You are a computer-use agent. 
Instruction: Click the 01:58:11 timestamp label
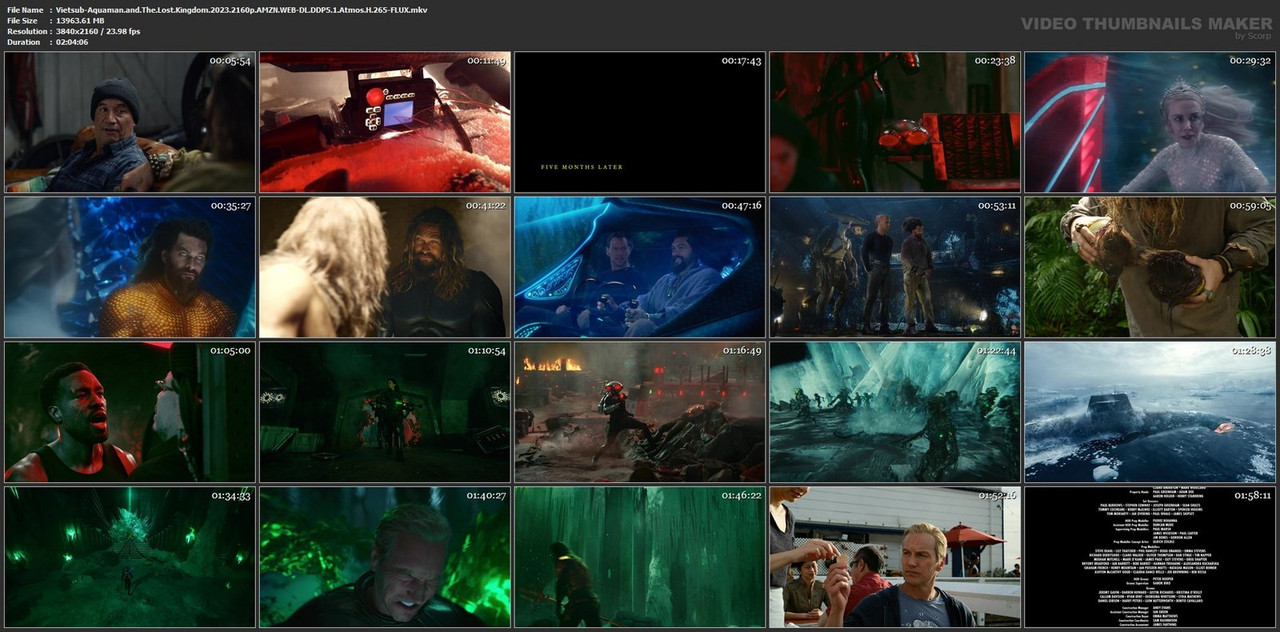(x=1251, y=496)
